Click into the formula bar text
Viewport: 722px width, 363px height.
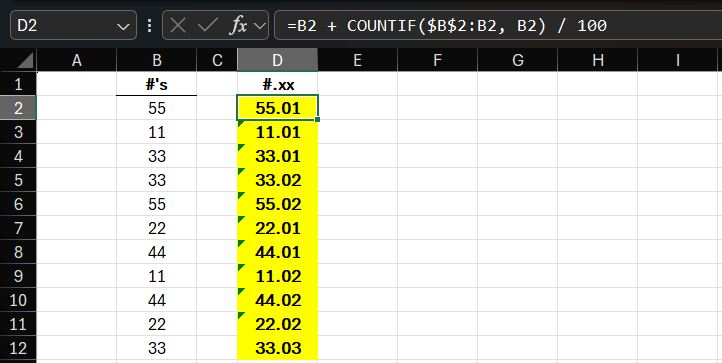click(x=498, y=25)
